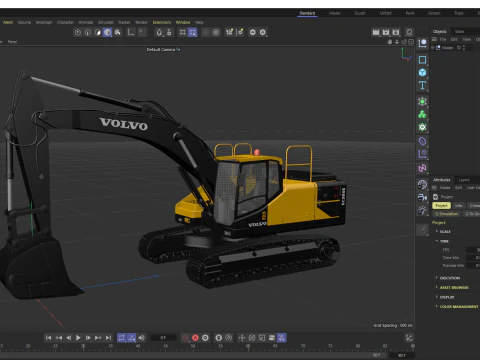480x360 pixels.
Task: Toggle position keyframe channel button
Action: coord(242,338)
